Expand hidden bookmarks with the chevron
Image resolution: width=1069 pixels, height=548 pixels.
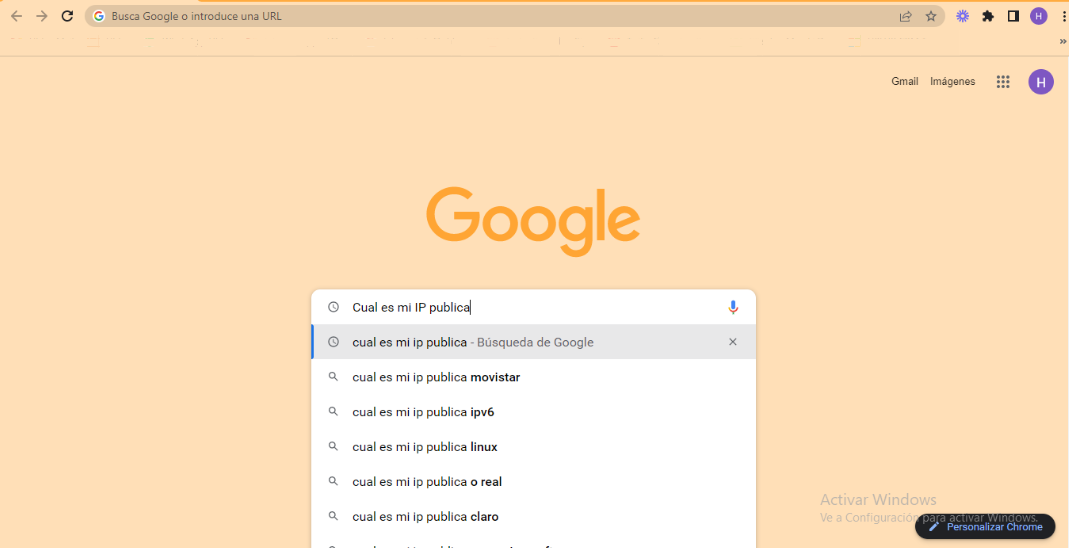[x=1063, y=41]
